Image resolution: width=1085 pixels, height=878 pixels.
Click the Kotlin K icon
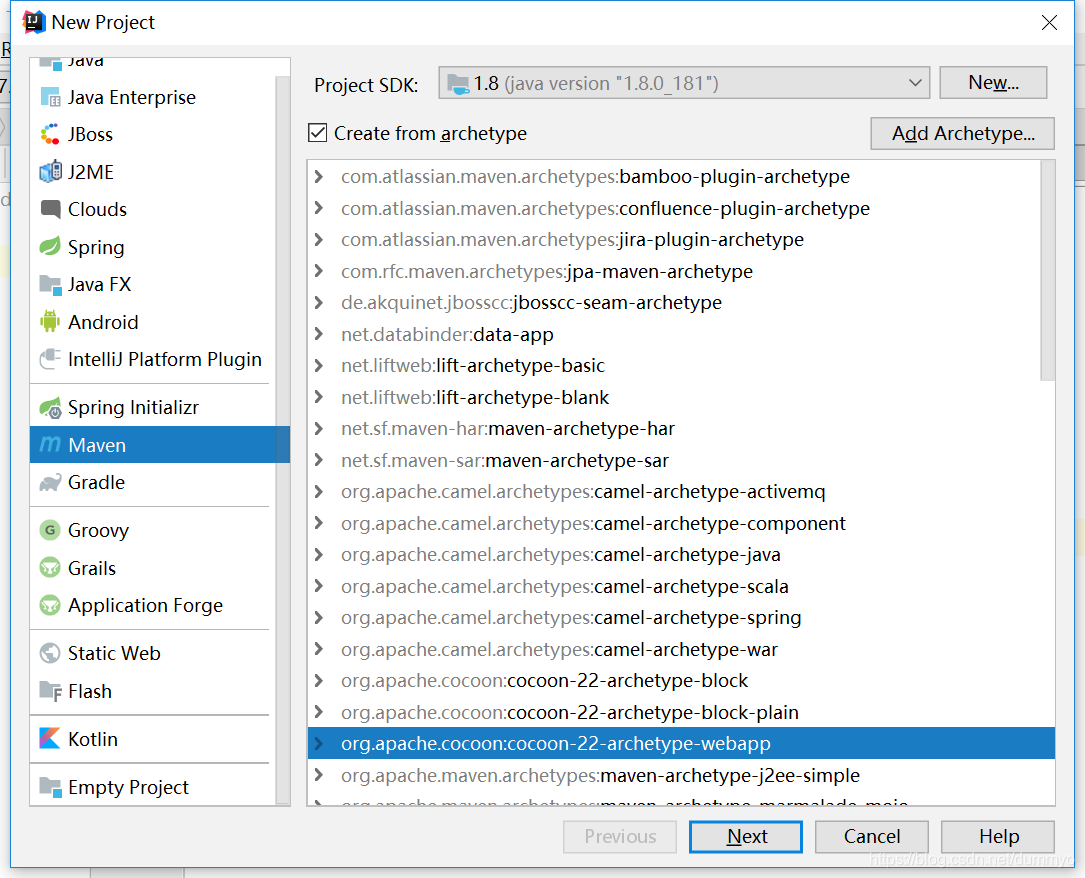[x=51, y=738]
